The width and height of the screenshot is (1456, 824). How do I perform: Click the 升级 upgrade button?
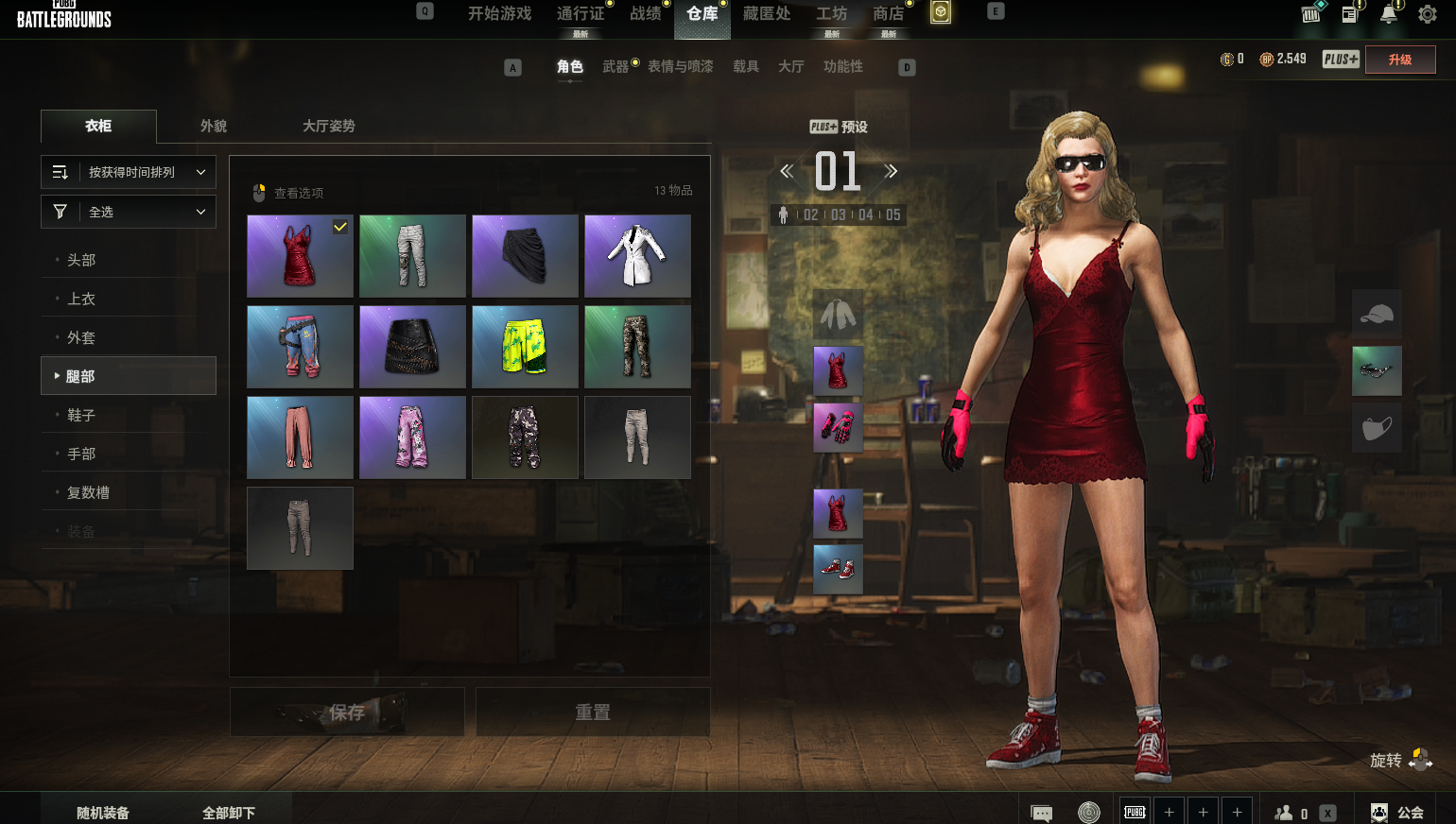pyautogui.click(x=1400, y=60)
